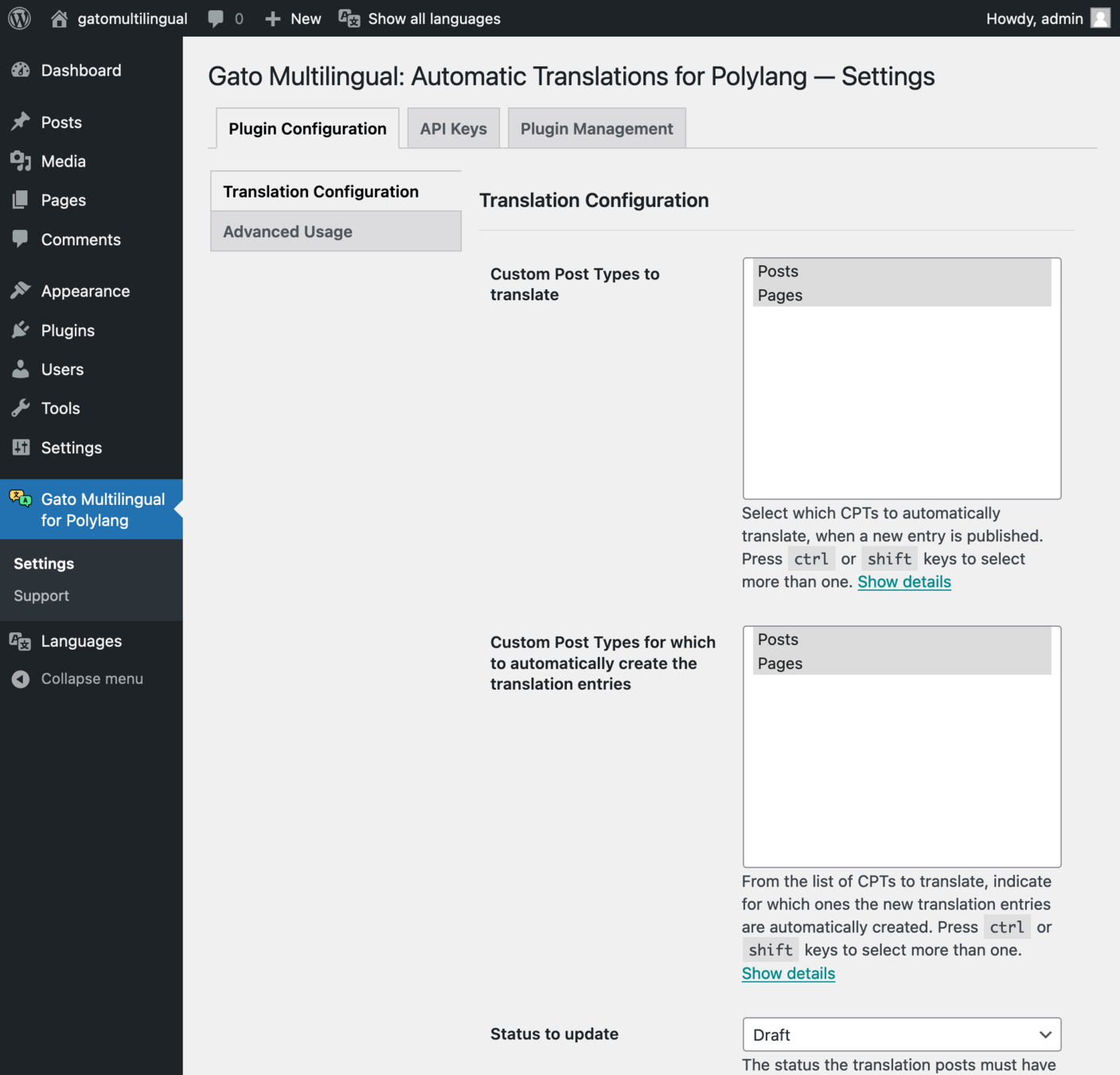The width and height of the screenshot is (1120, 1075).
Task: Click Show details under translation entries help
Action: point(788,973)
